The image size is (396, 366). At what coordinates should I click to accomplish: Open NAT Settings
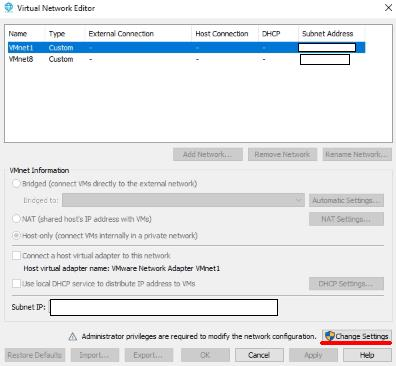pos(346,219)
